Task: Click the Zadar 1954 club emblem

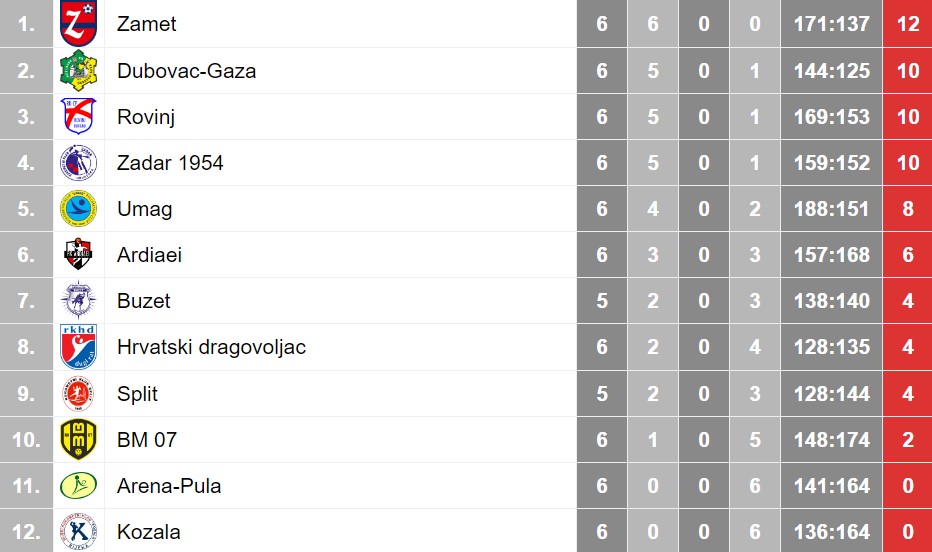Action: (x=78, y=163)
